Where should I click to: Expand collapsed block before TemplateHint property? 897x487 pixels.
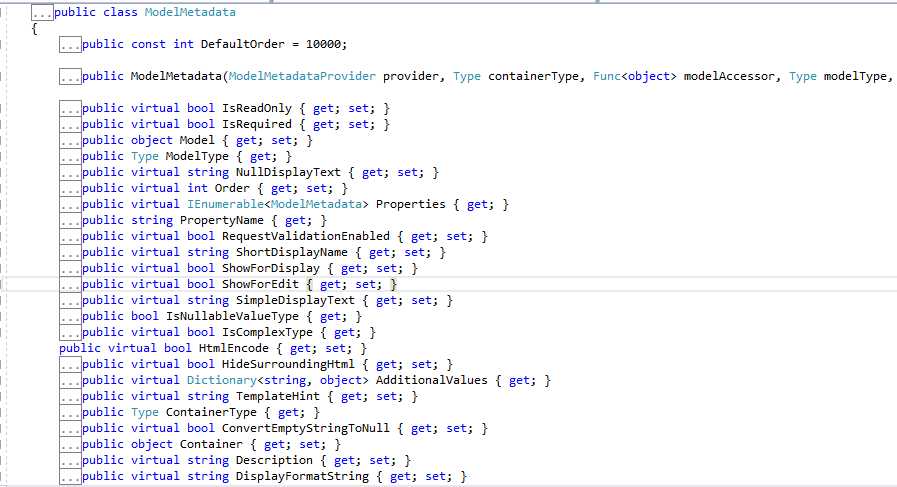pos(70,397)
